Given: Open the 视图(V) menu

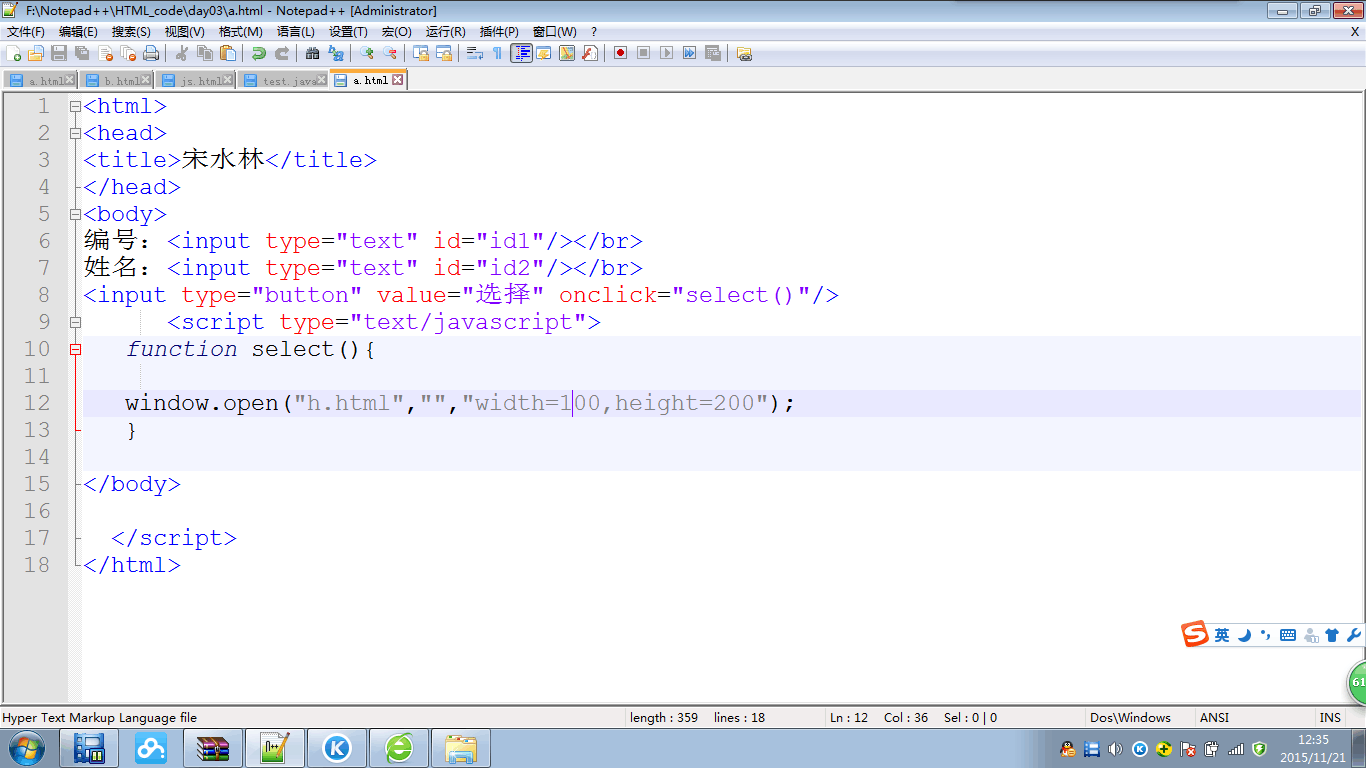Looking at the screenshot, I should point(184,32).
